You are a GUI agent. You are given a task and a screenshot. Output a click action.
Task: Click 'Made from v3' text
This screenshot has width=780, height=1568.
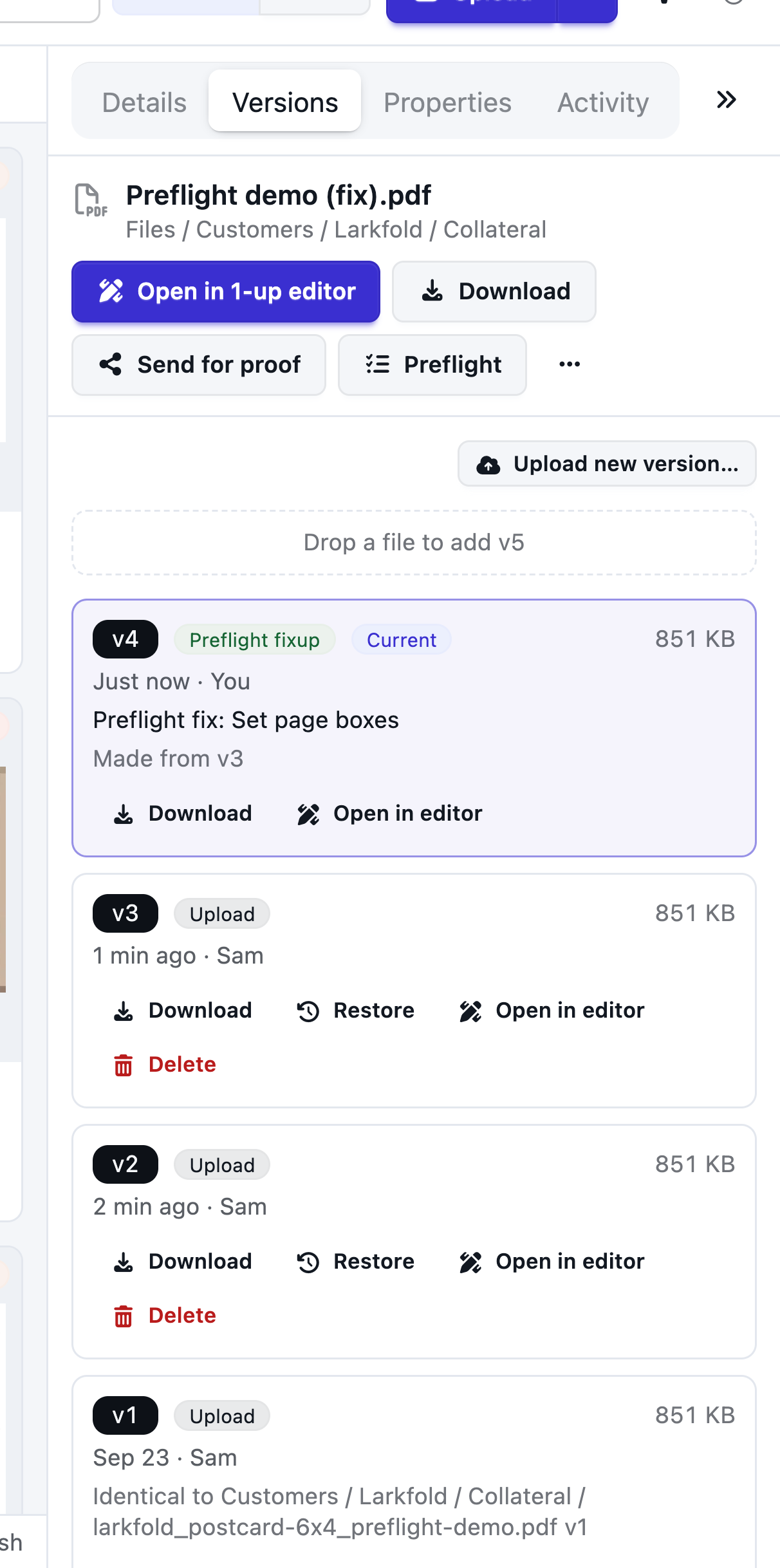coord(169,759)
